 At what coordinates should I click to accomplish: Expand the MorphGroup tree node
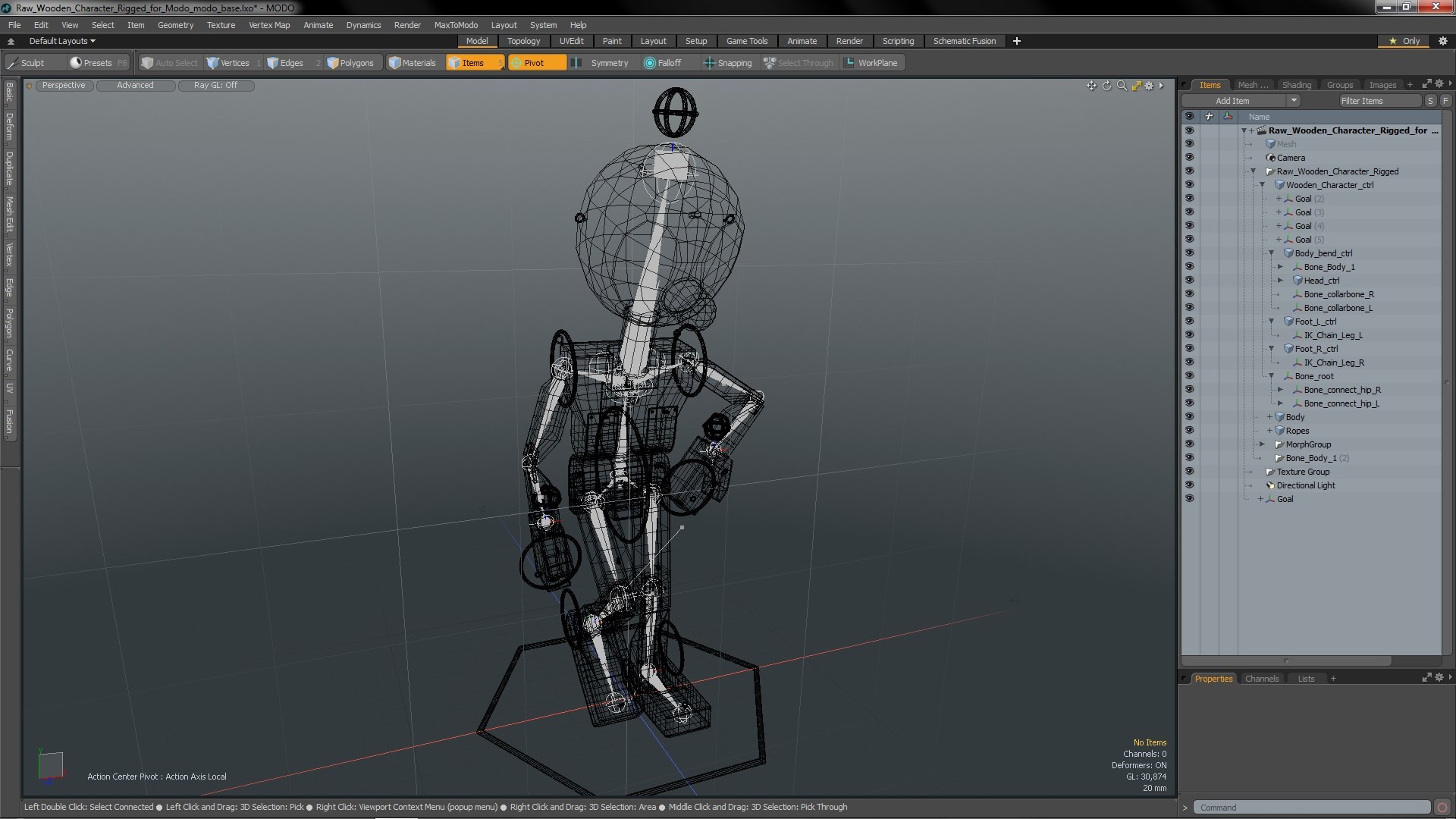1263,444
